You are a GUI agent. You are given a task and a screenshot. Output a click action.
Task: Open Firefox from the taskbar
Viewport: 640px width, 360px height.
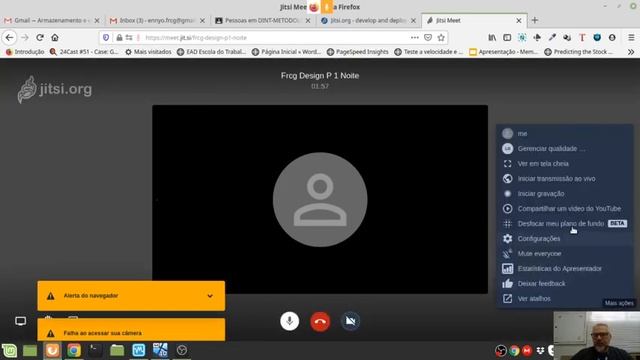(x=52, y=350)
